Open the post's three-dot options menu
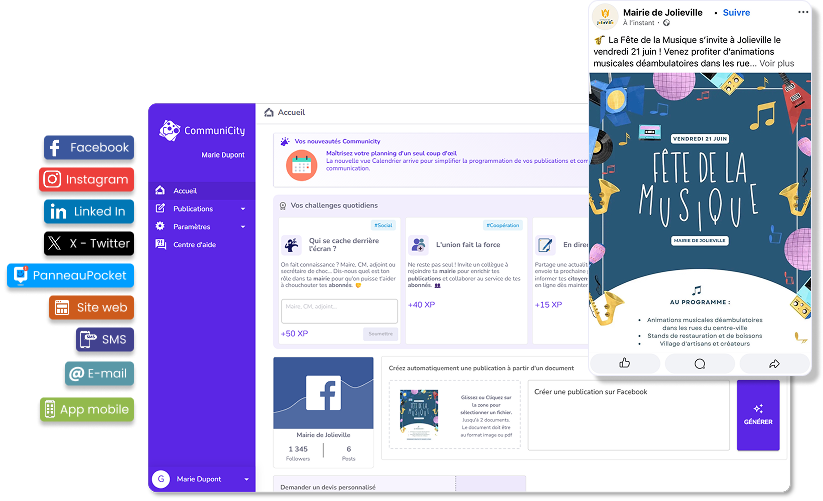Viewport: 823px width, 501px height. (x=800, y=13)
